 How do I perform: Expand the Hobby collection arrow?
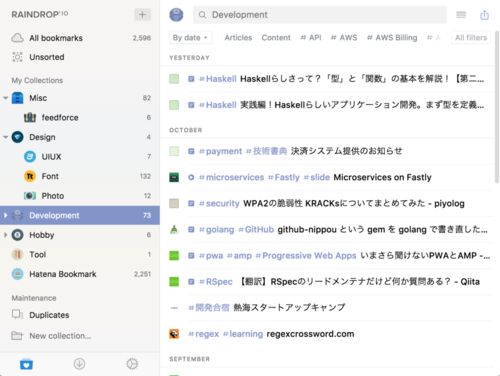pyautogui.click(x=5, y=235)
